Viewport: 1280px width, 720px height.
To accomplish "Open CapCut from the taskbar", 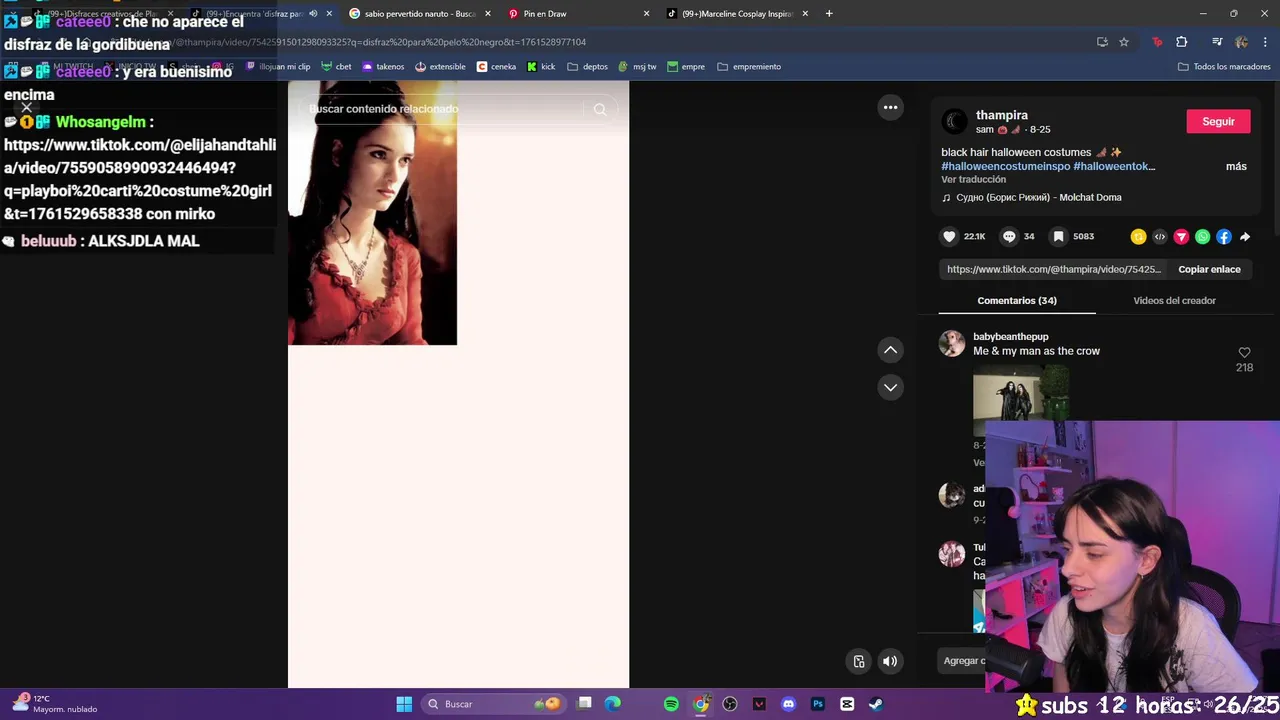I will (847, 704).
